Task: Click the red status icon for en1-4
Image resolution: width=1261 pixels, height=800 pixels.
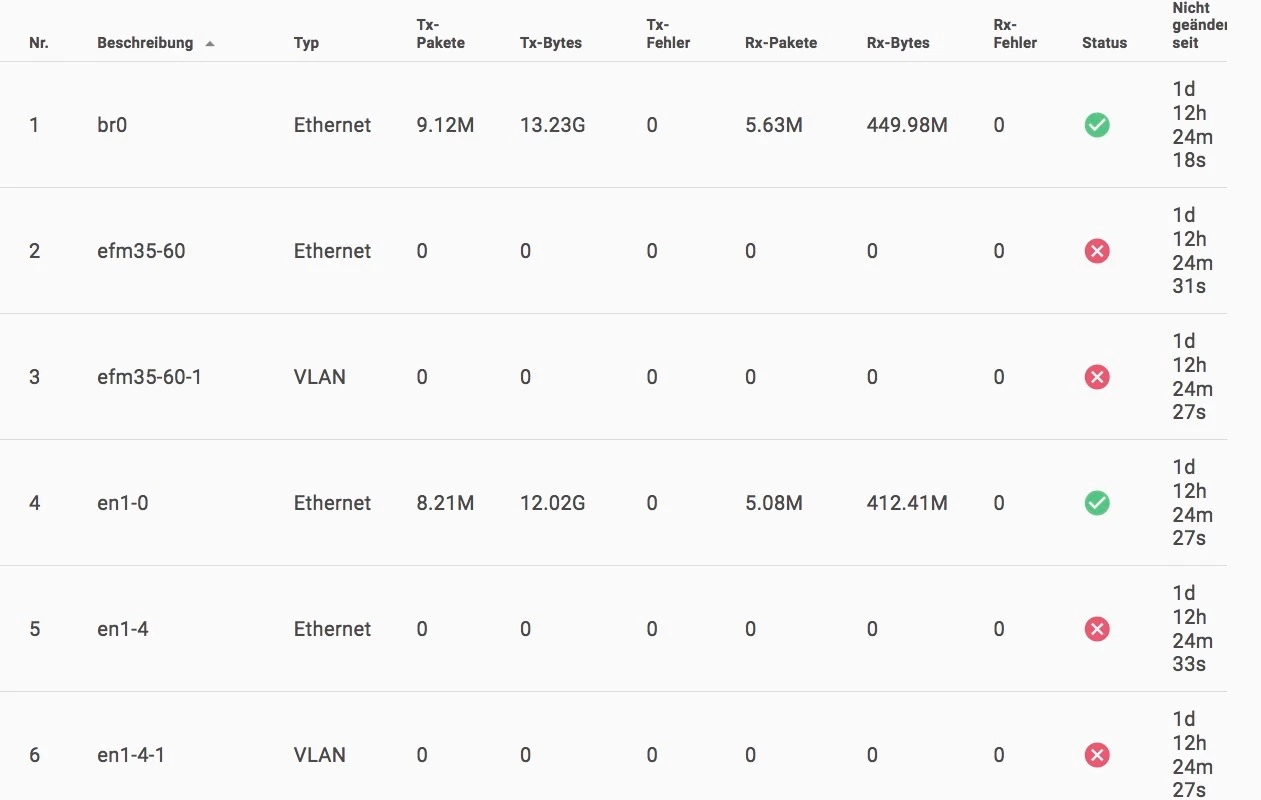Action: pos(1097,629)
